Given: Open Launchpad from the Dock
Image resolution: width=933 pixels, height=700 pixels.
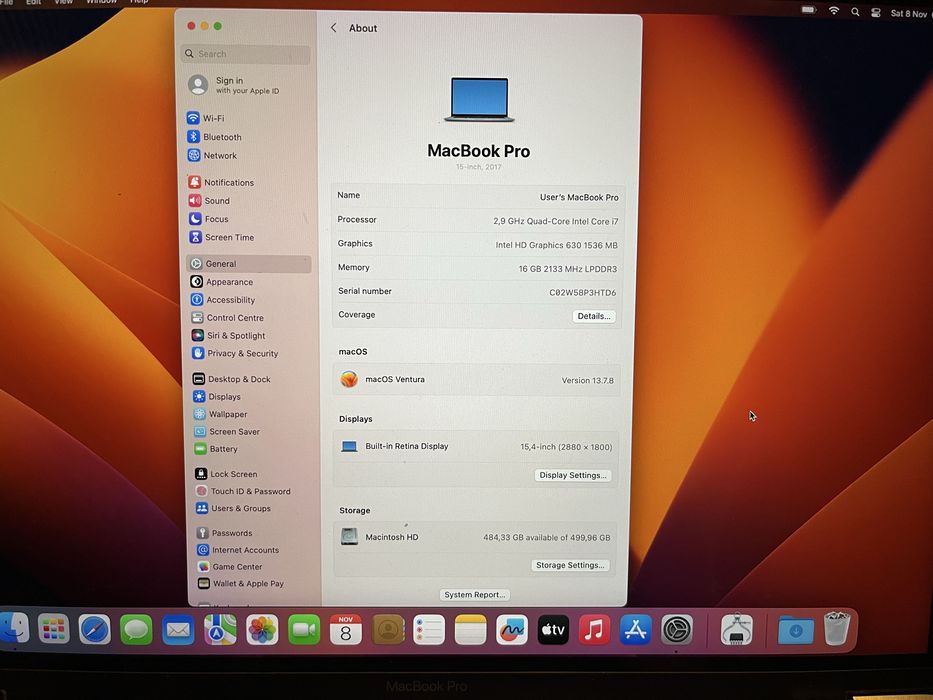Looking at the screenshot, I should (54, 629).
